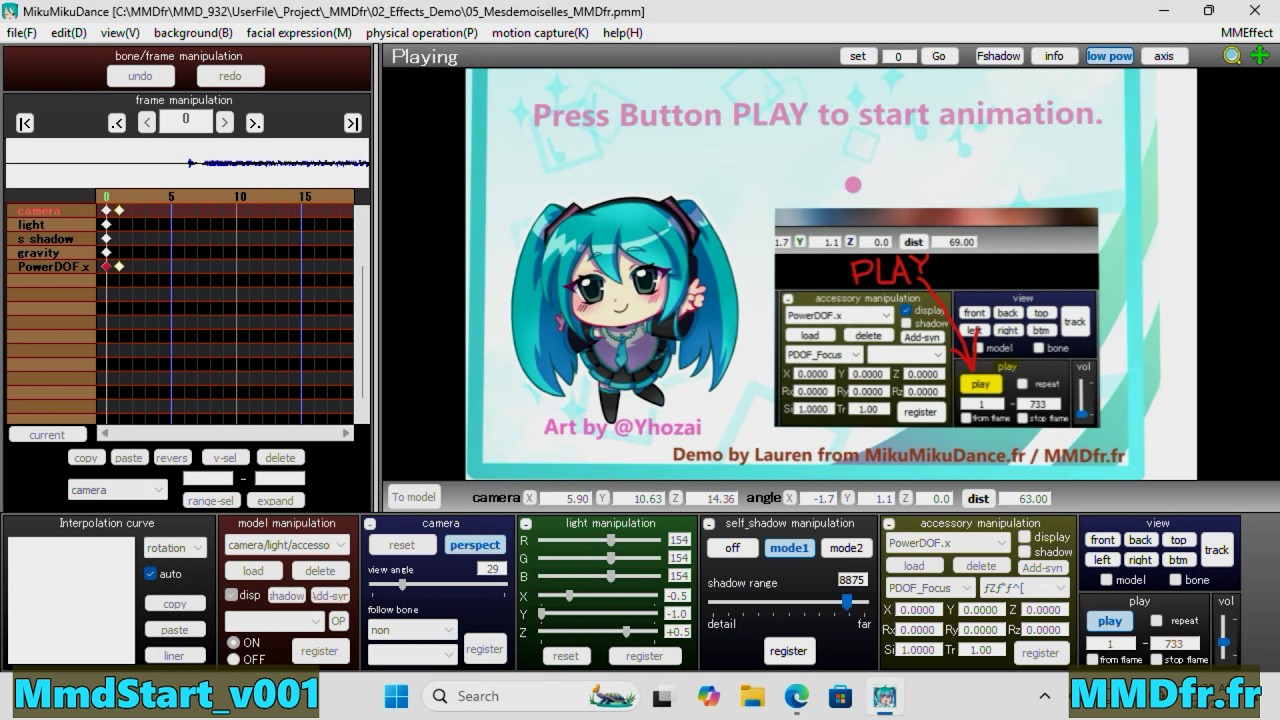Screen dimensions: 1280x720
Task: Click the view angle slider handle
Action: pos(402,584)
